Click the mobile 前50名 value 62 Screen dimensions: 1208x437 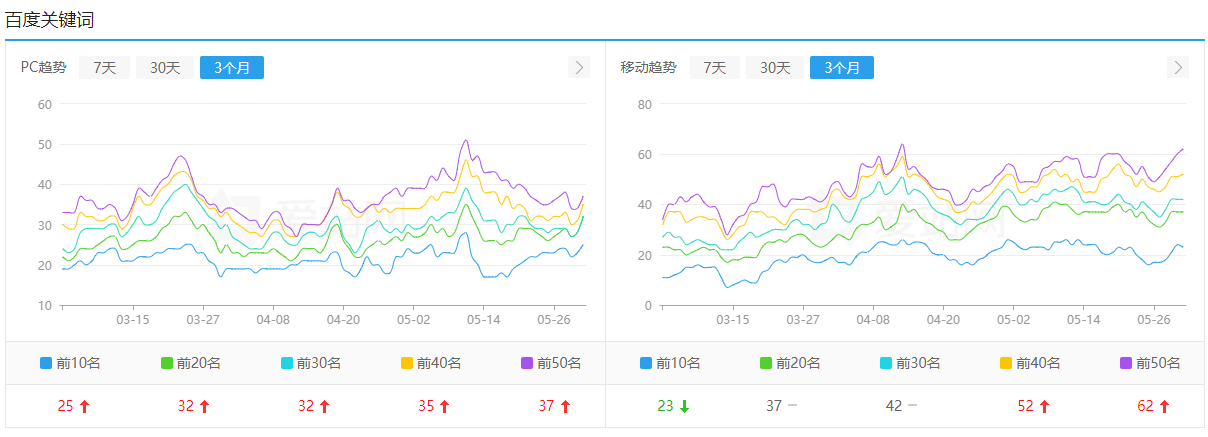[x=1145, y=406]
